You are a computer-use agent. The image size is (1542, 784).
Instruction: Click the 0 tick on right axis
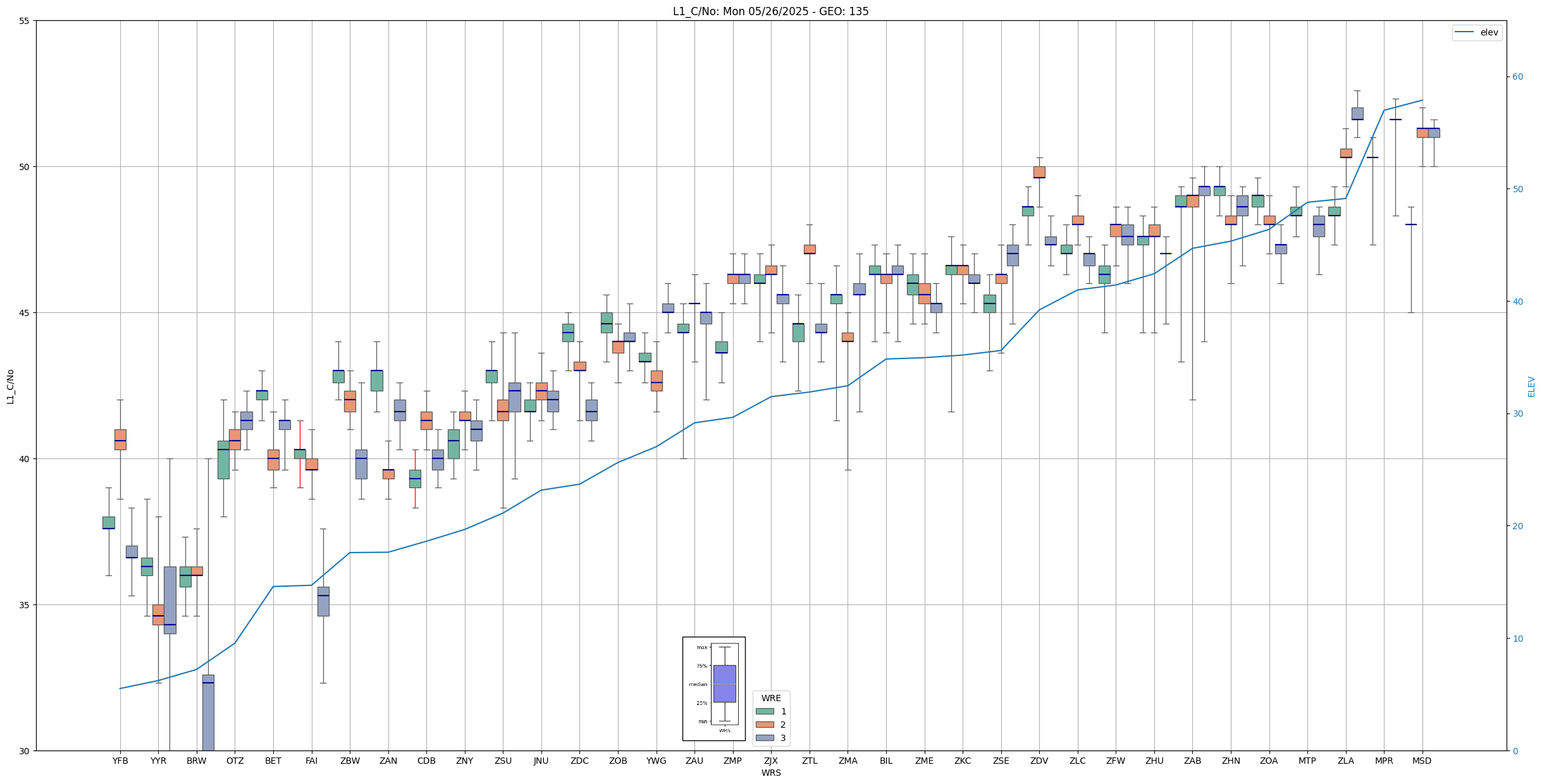1515,751
